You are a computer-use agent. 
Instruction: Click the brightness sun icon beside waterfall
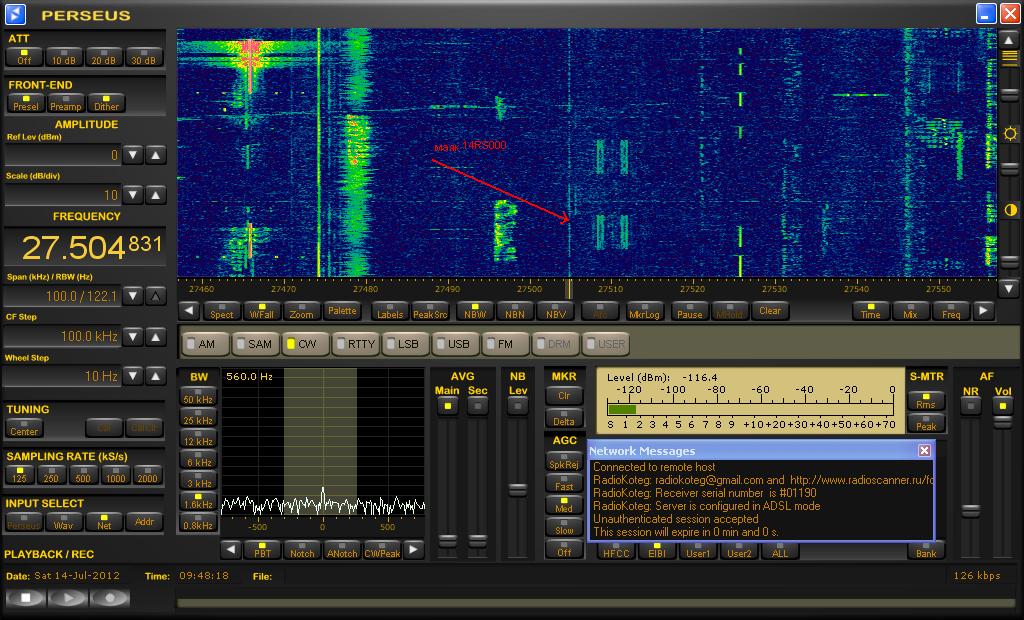tap(1010, 134)
